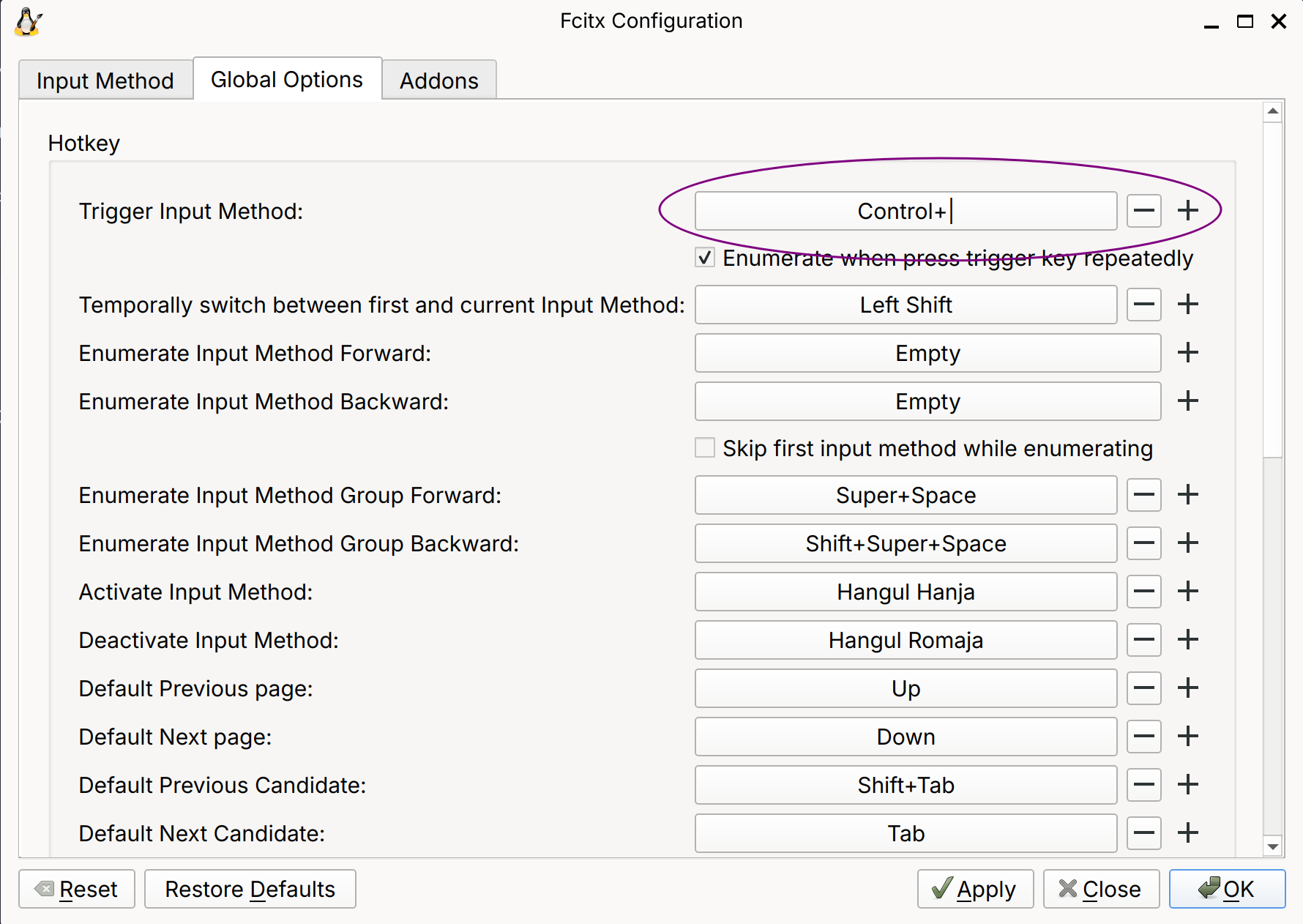Click the Reset button

click(77, 889)
